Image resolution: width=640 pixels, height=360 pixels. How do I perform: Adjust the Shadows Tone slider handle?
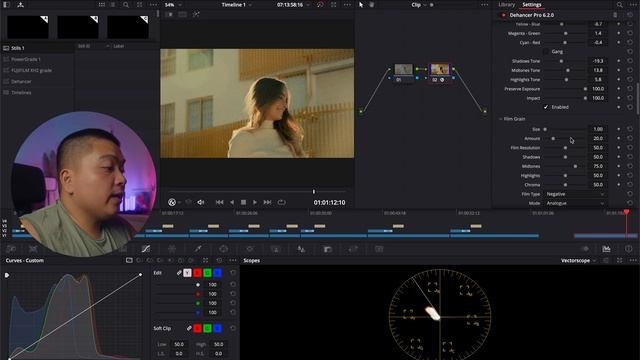click(561, 61)
